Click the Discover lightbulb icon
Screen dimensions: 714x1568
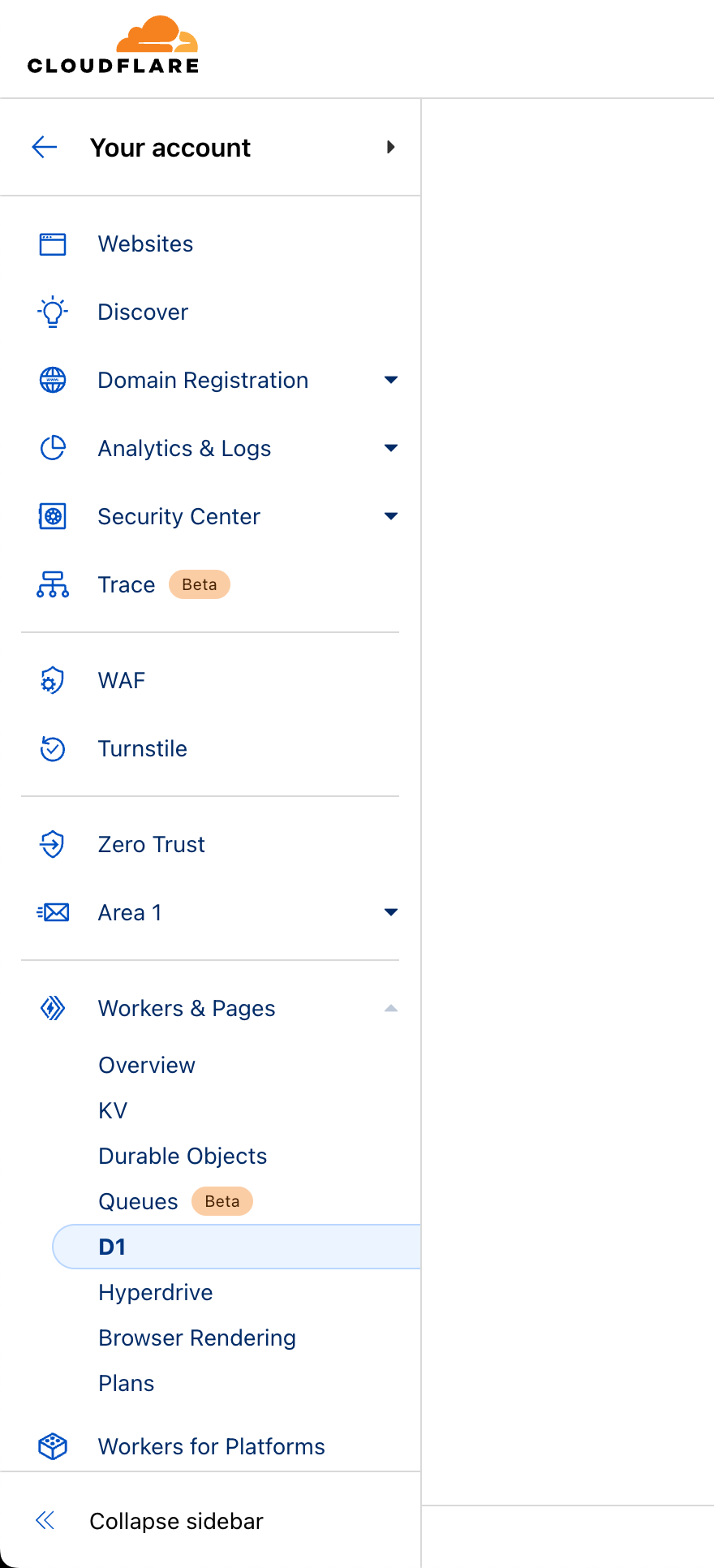(x=53, y=312)
